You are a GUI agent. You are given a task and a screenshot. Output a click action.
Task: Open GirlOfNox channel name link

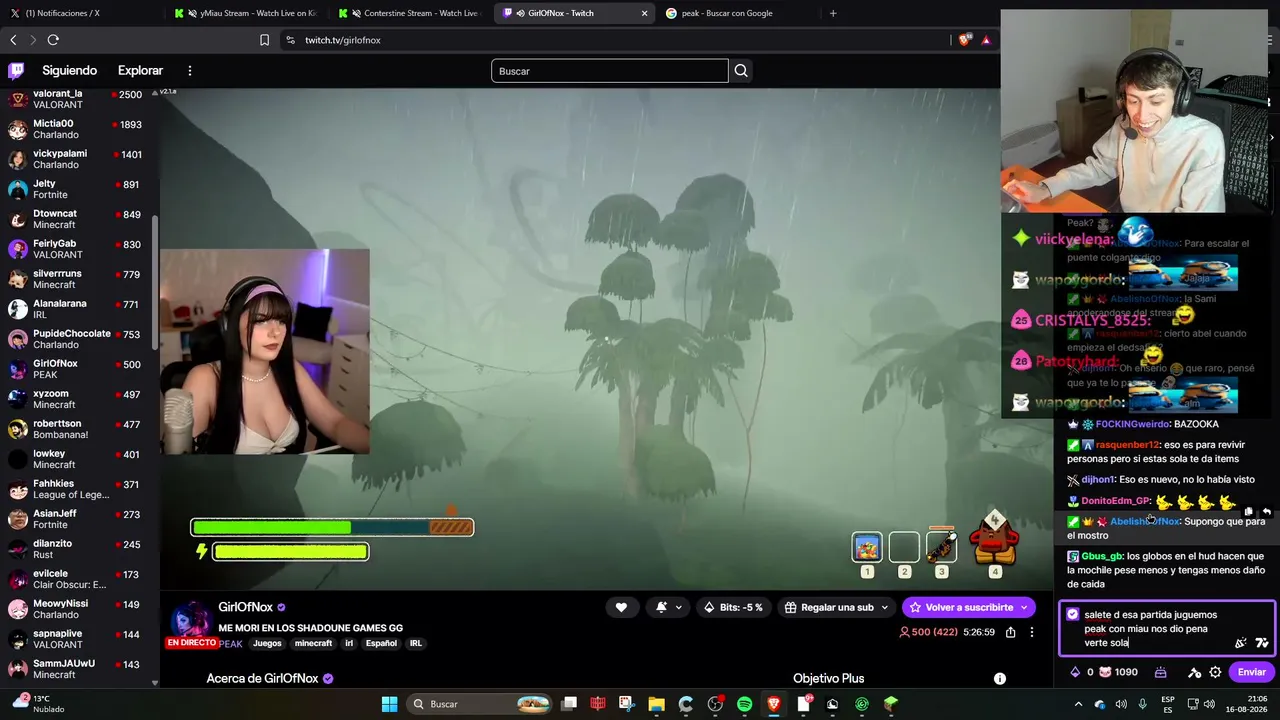pos(245,607)
